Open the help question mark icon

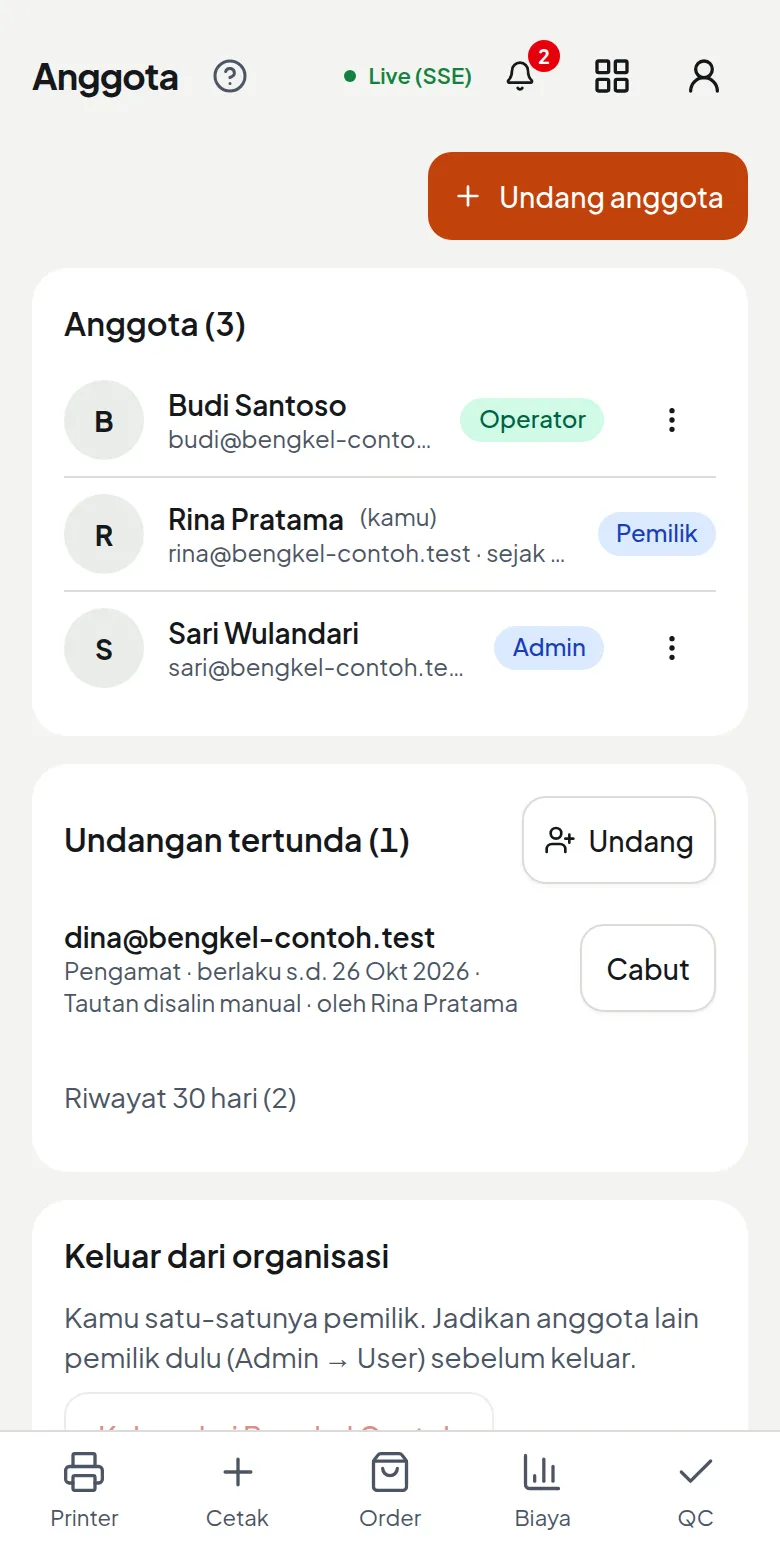tap(230, 76)
